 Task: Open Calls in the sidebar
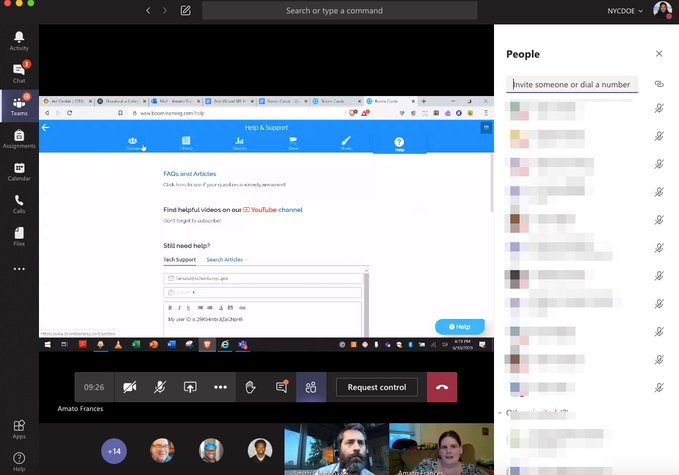point(19,204)
